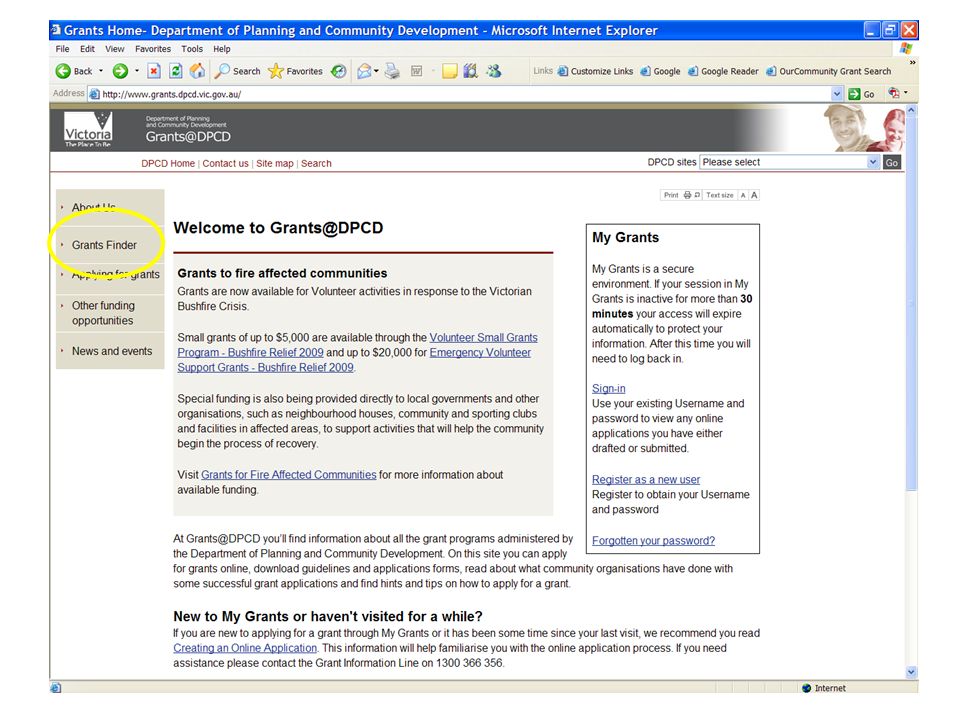Click the Mail envelope icon
This screenshot has height=720, width=960.
[x=364, y=72]
